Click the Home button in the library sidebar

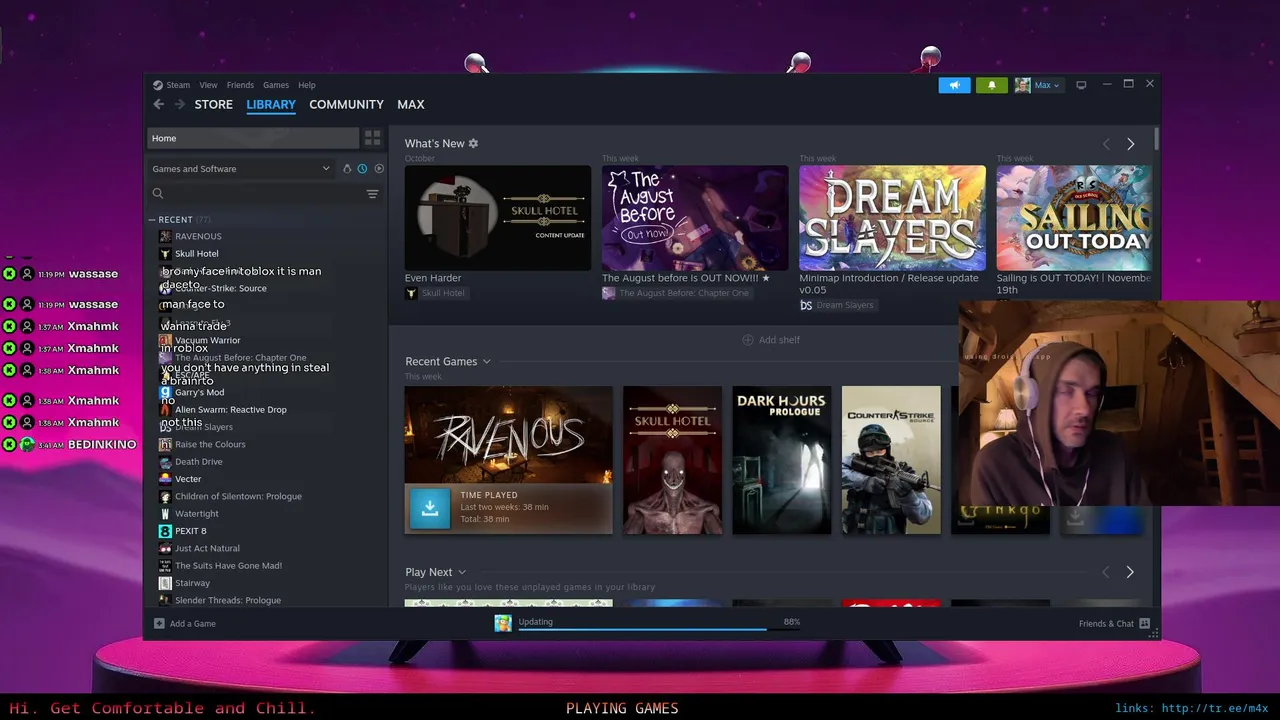coord(253,138)
